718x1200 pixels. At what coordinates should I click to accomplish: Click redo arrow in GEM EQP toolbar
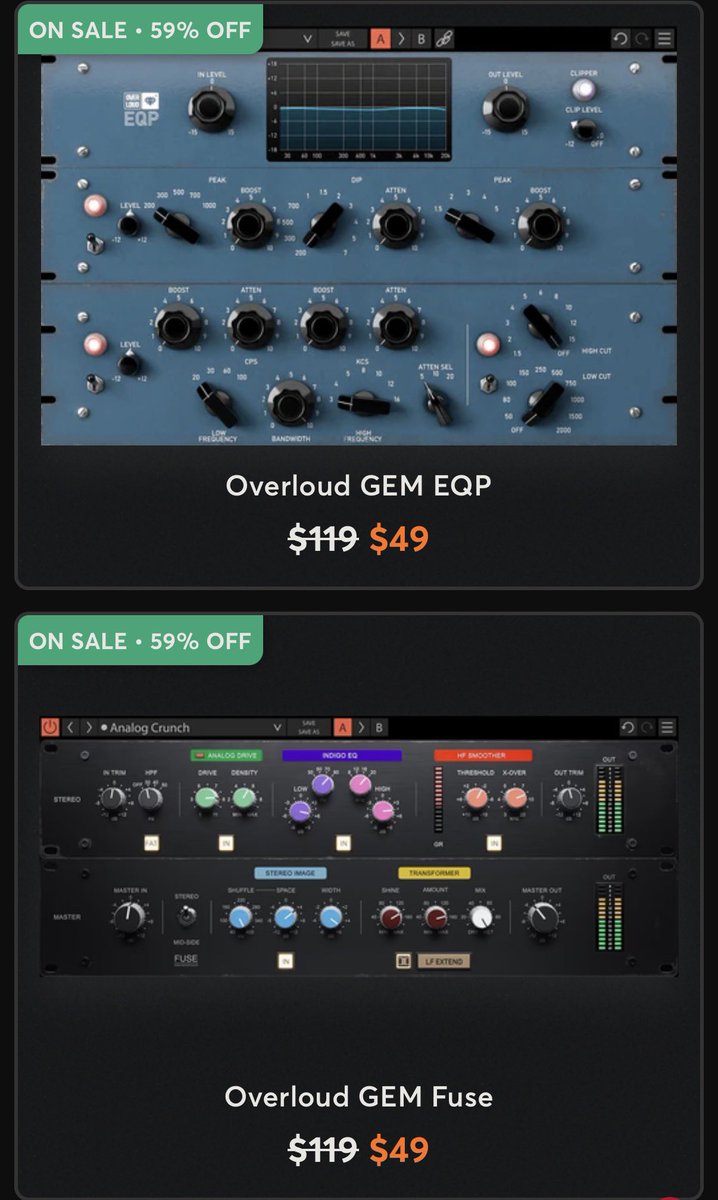tap(643, 39)
